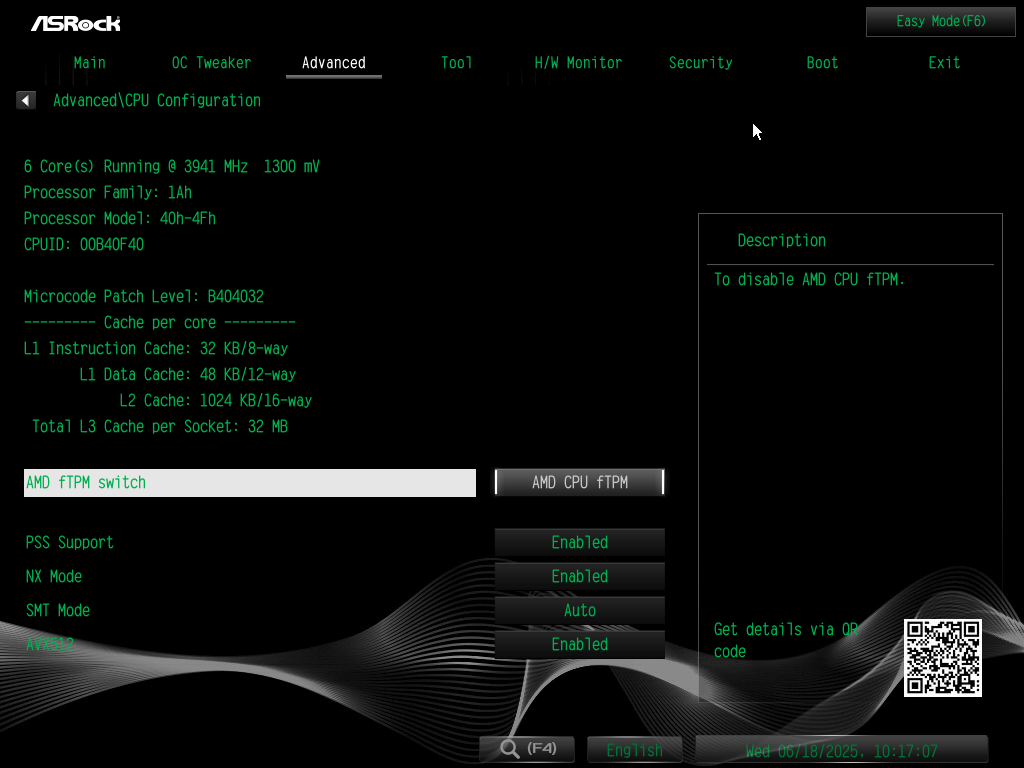Viewport: 1024px width, 768px height.
Task: Click the Description panel heading
Action: point(781,241)
